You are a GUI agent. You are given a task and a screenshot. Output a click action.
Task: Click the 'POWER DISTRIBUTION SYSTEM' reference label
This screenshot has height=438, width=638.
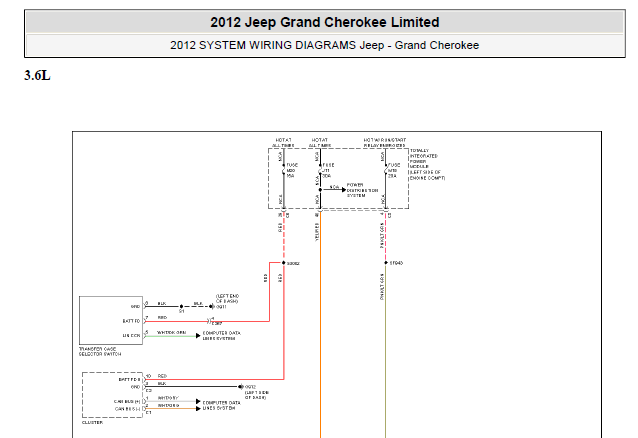(362, 190)
